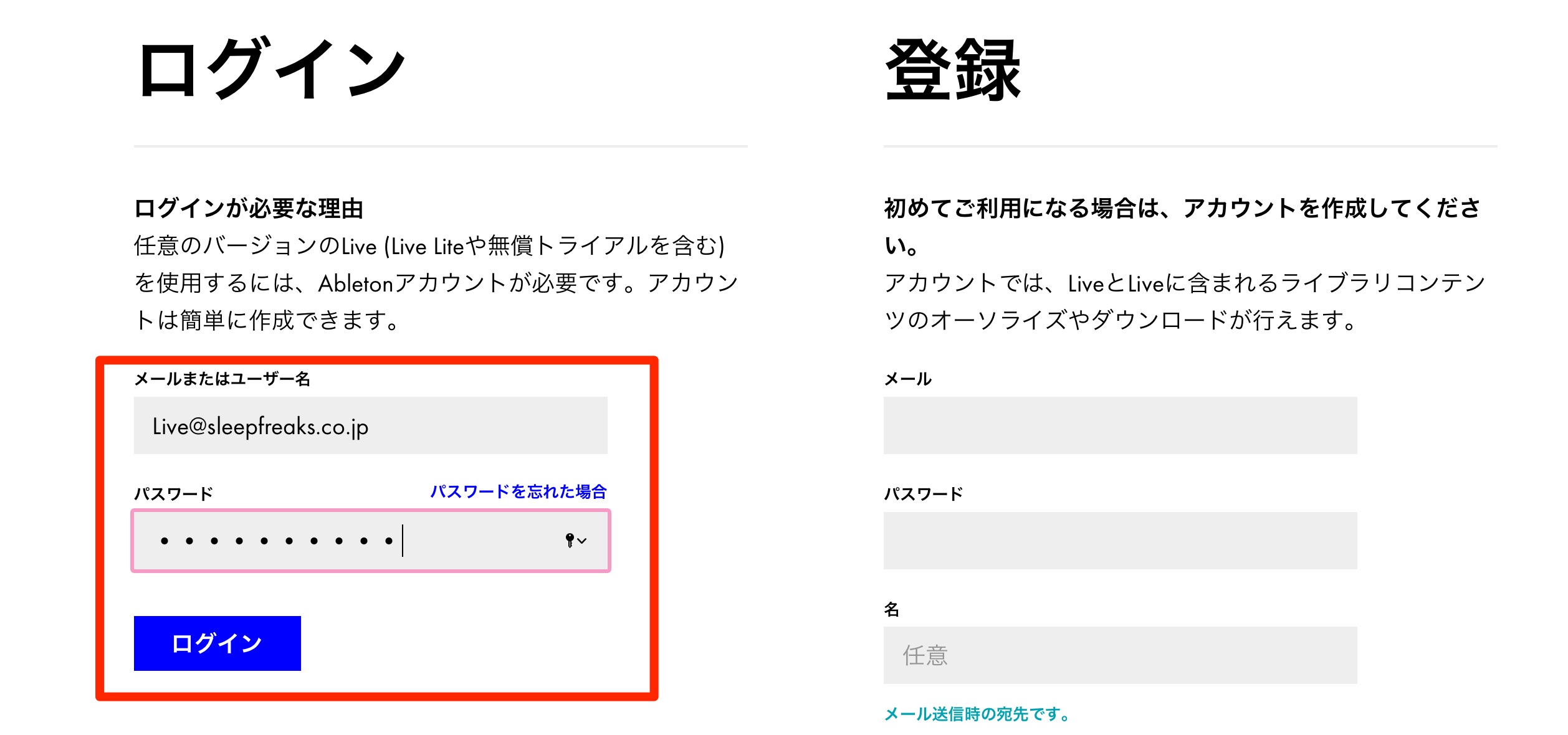1568x735 pixels.
Task: Click the registration パスワード input field
Action: point(1120,541)
